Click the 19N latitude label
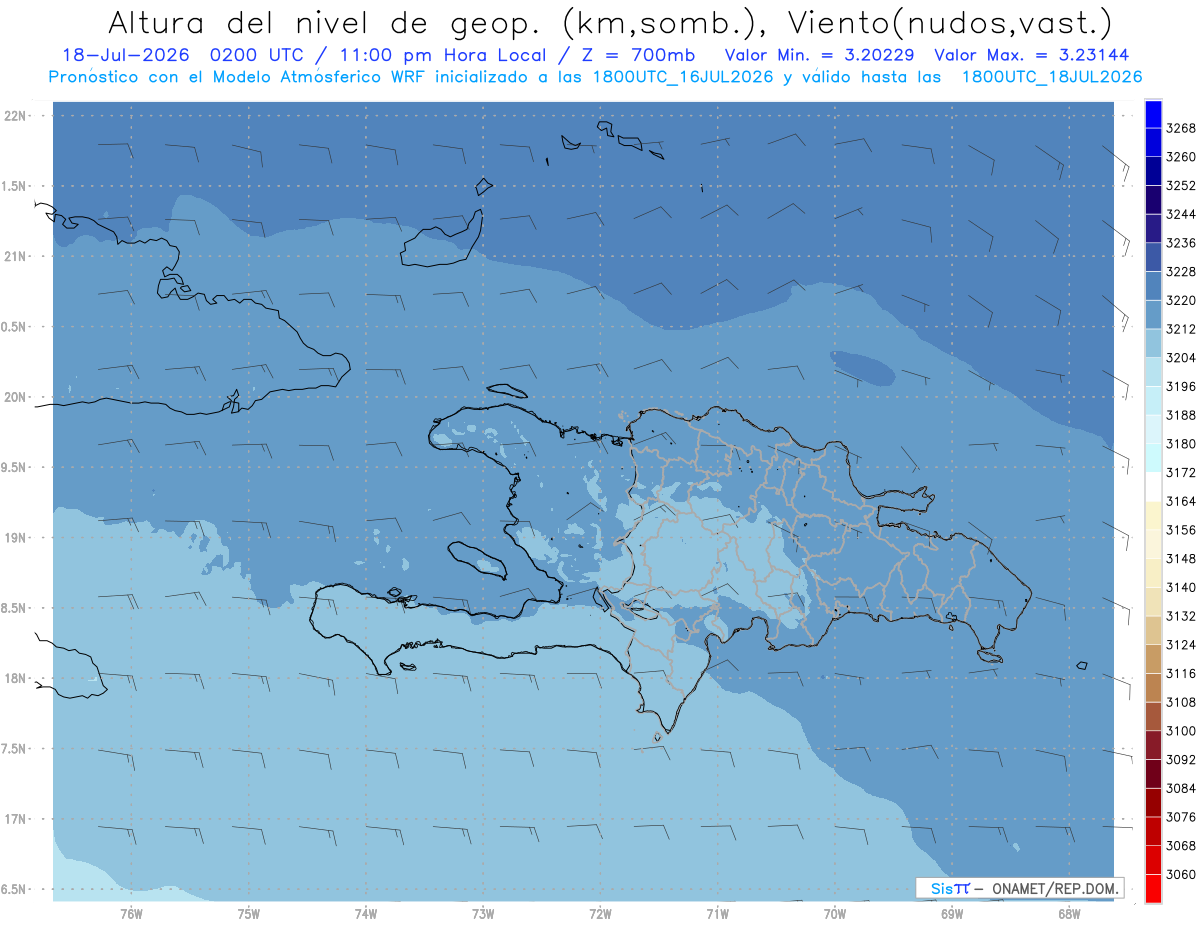The height and width of the screenshot is (927, 1200). 14,538
